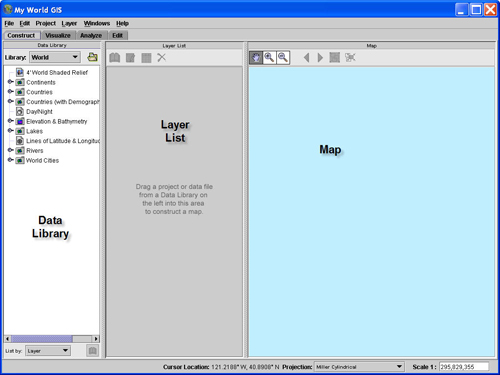Expand the Continents tree node

point(10,82)
